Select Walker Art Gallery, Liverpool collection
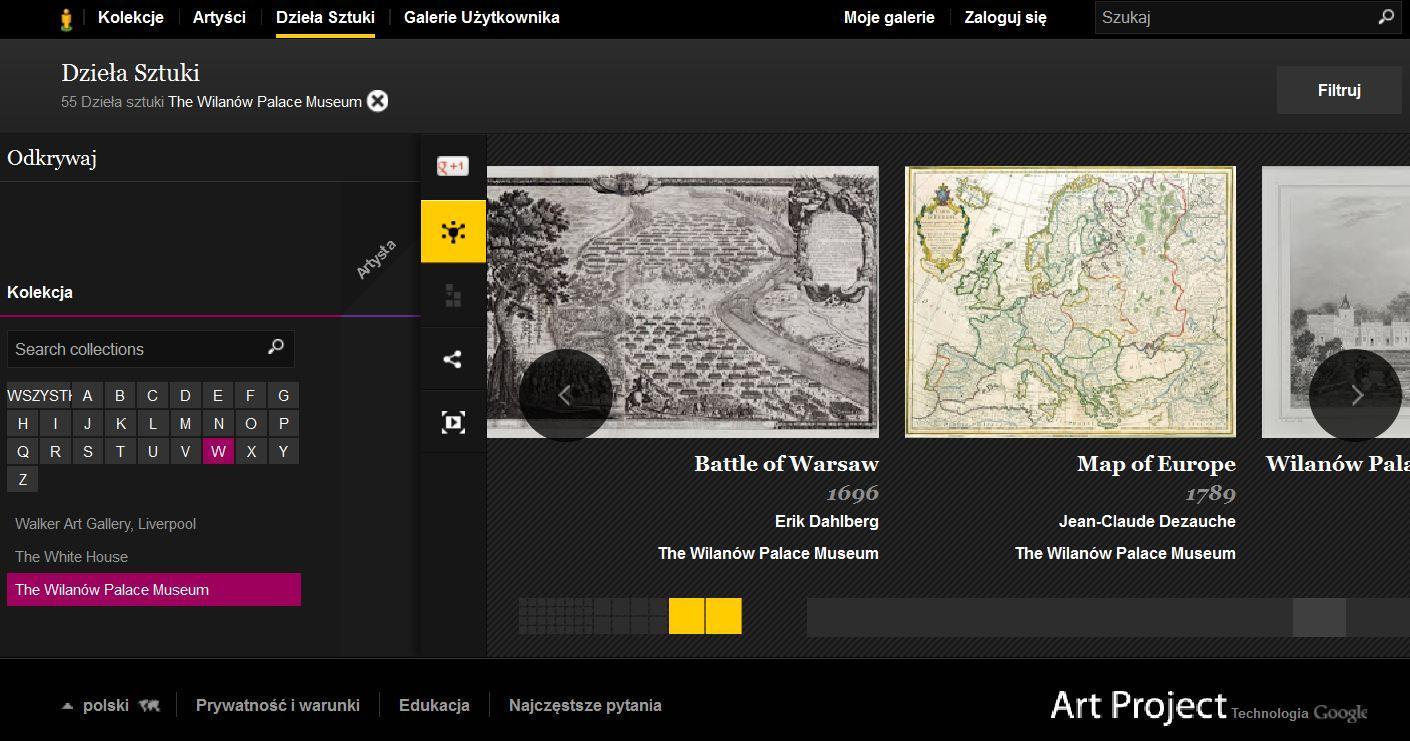Viewport: 1410px width, 741px height. click(x=105, y=524)
